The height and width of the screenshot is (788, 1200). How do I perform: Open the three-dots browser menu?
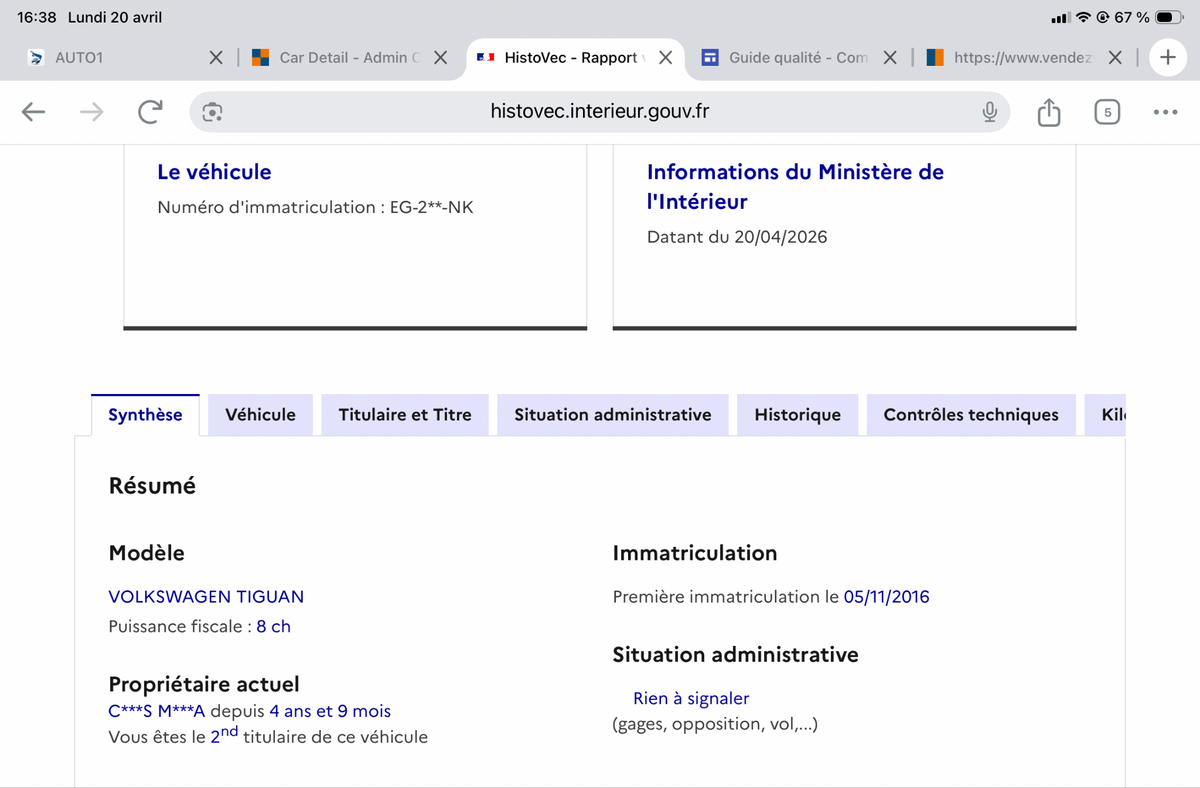coord(1165,112)
